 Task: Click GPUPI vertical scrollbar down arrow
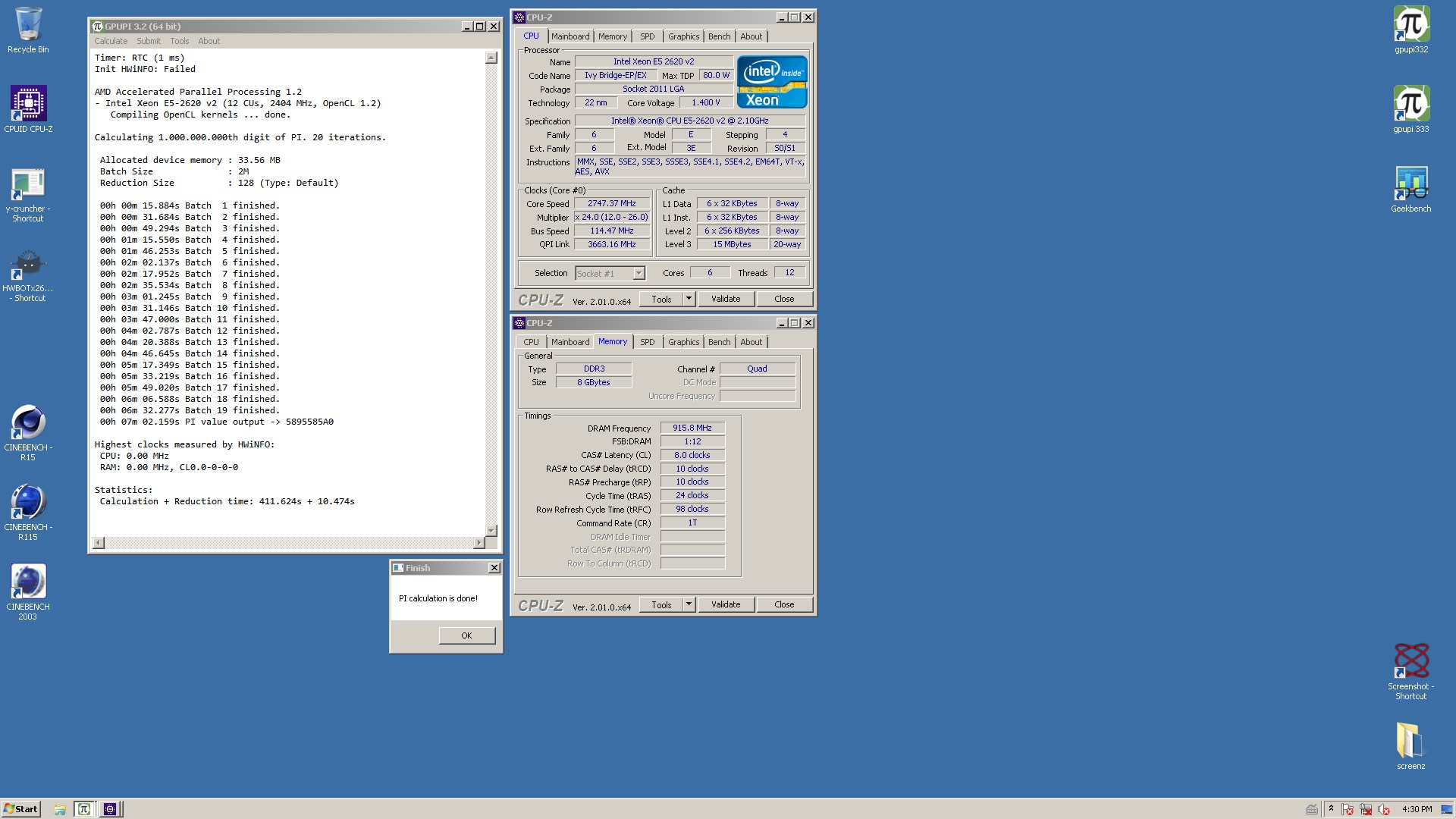tap(491, 530)
